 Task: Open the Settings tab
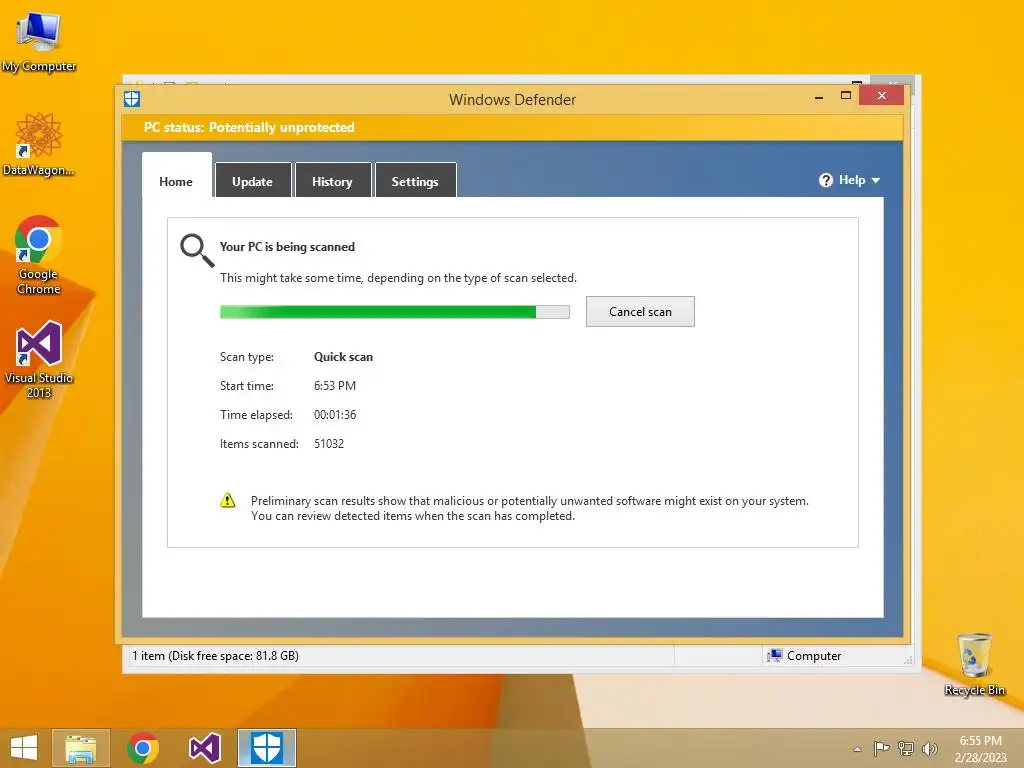[415, 182]
